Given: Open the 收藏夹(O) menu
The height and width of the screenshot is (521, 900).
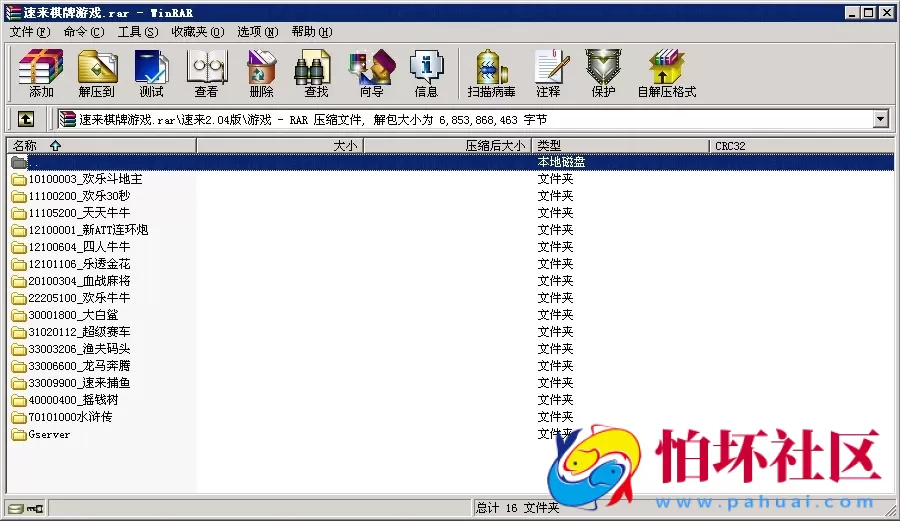Looking at the screenshot, I should click(198, 32).
